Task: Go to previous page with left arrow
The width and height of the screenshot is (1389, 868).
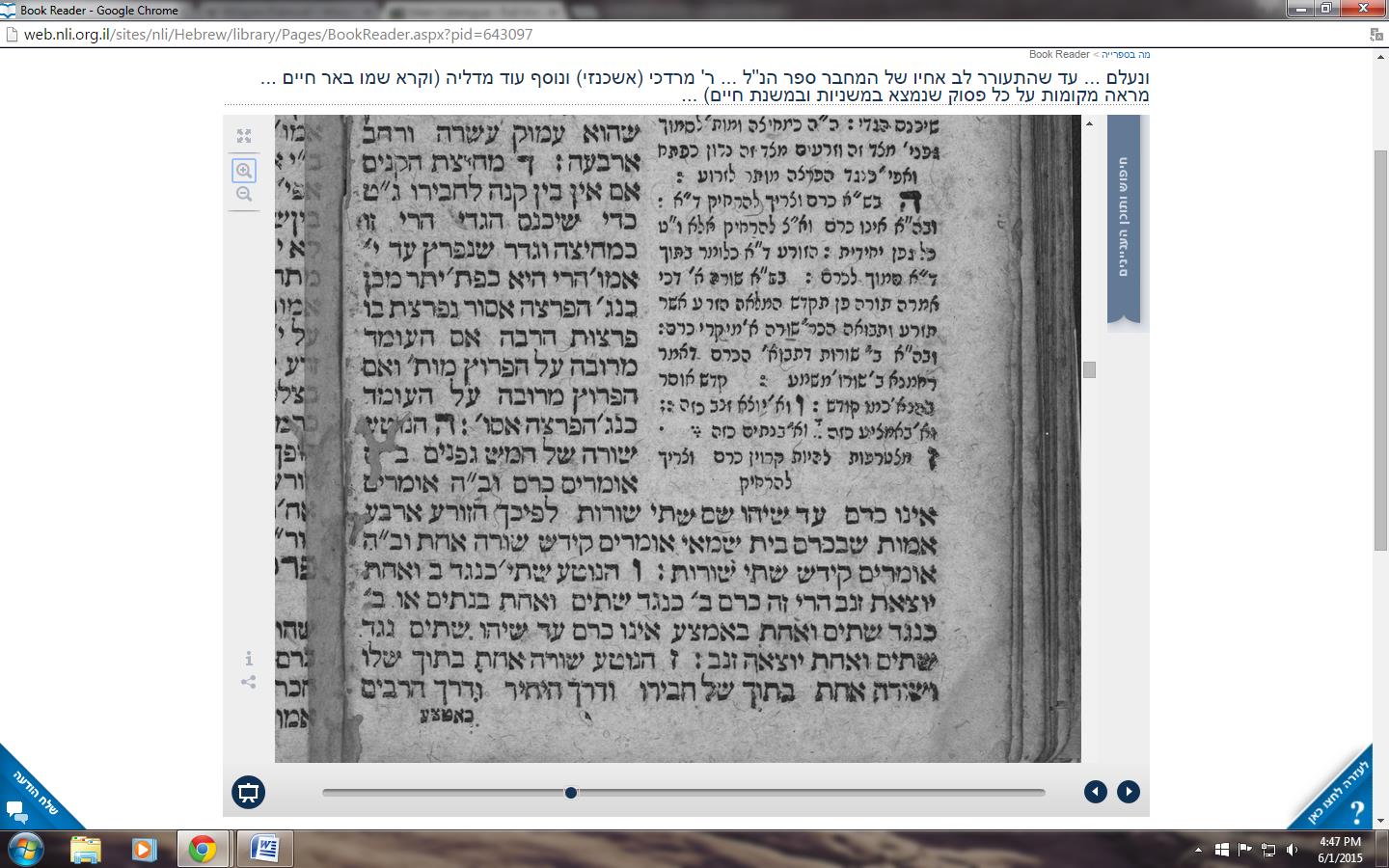Action: point(1095,792)
